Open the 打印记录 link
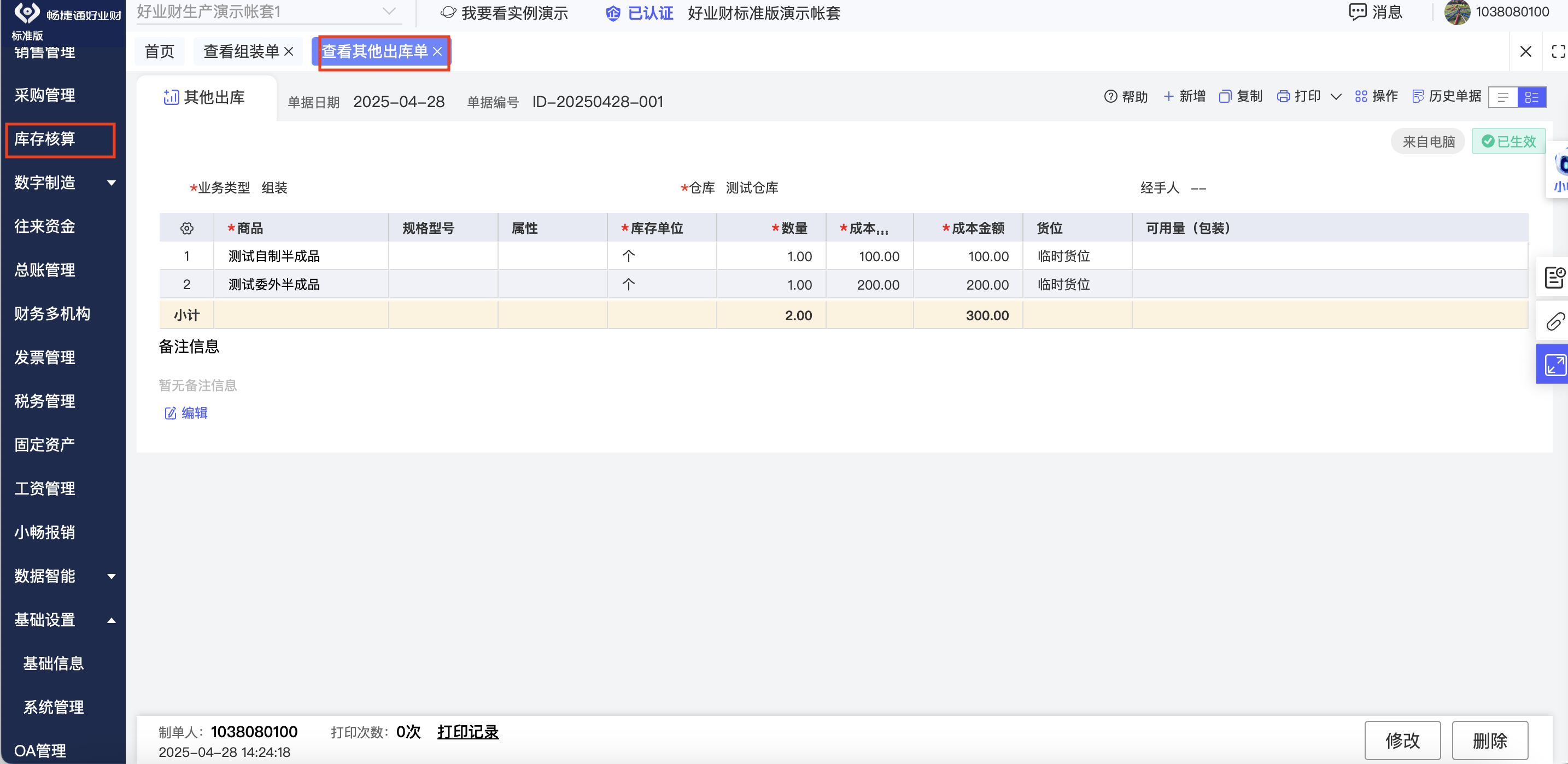1568x764 pixels. [467, 732]
